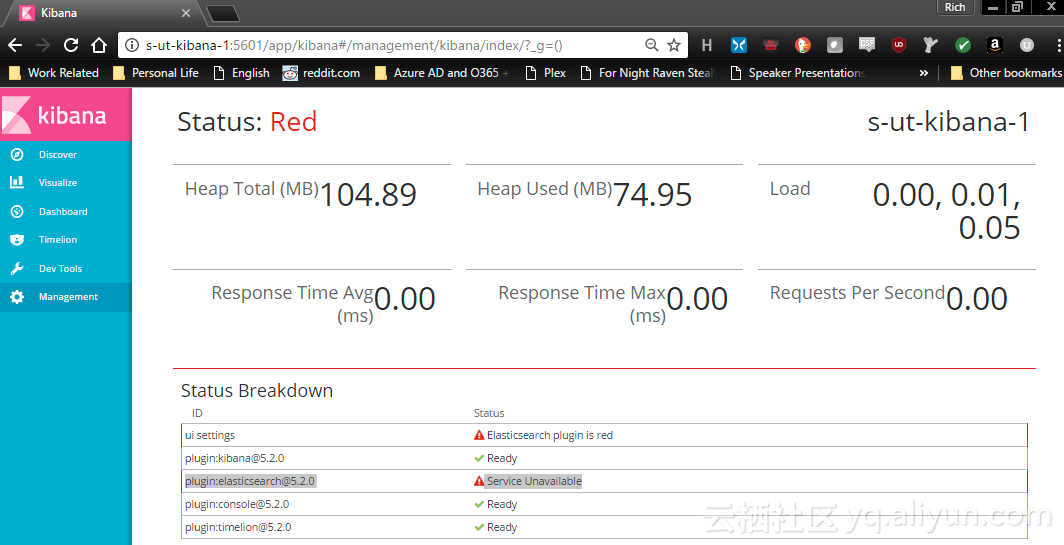This screenshot has height=545, width=1064.
Task: Click plugin:timelion@5.2.0 entry
Action: pyautogui.click(x=238, y=527)
